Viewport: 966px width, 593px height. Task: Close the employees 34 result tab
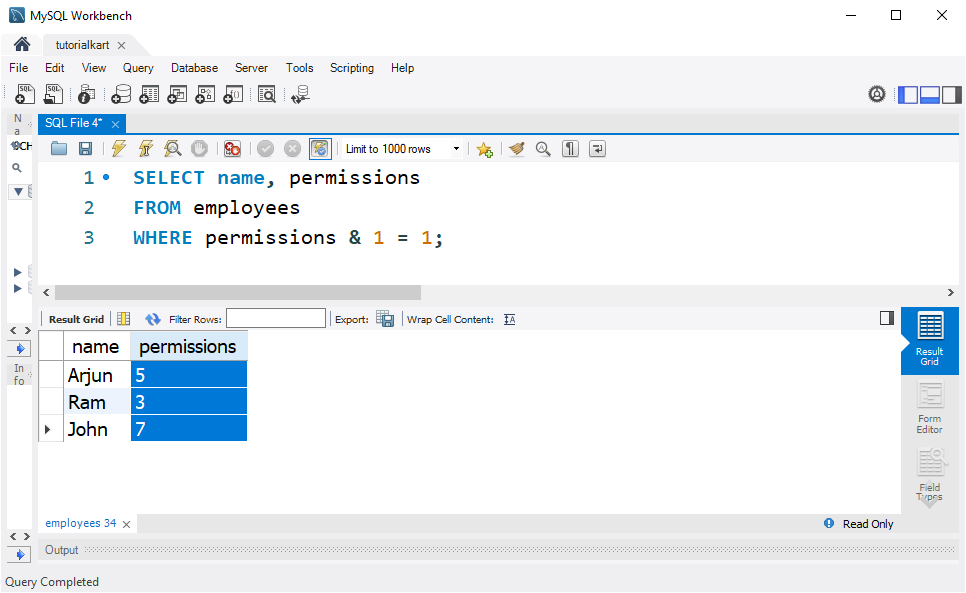(x=126, y=524)
